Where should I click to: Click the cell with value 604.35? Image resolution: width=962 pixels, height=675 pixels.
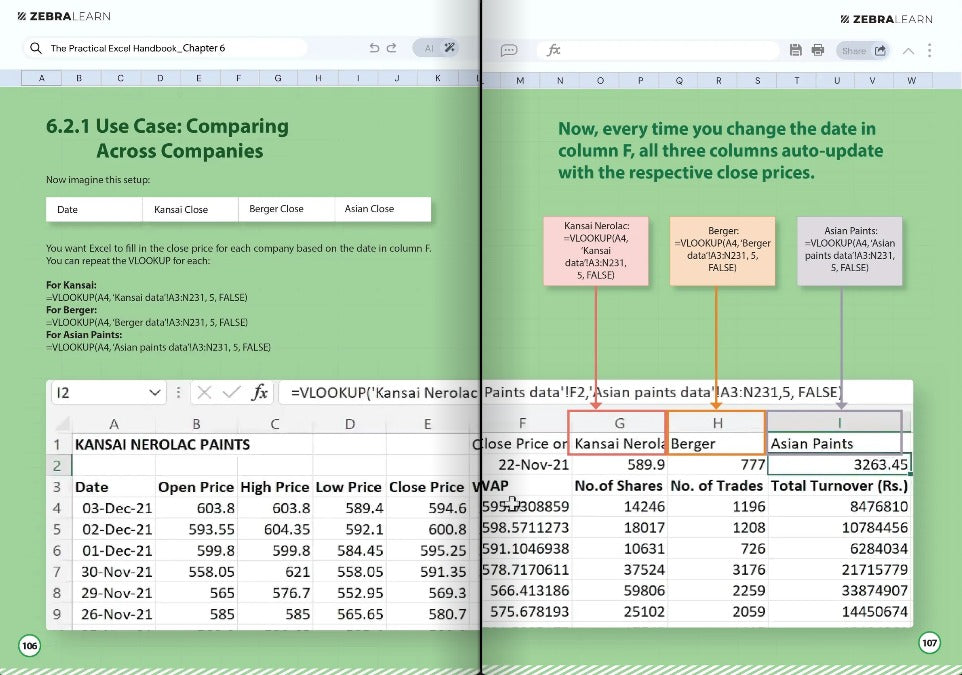[x=275, y=530]
